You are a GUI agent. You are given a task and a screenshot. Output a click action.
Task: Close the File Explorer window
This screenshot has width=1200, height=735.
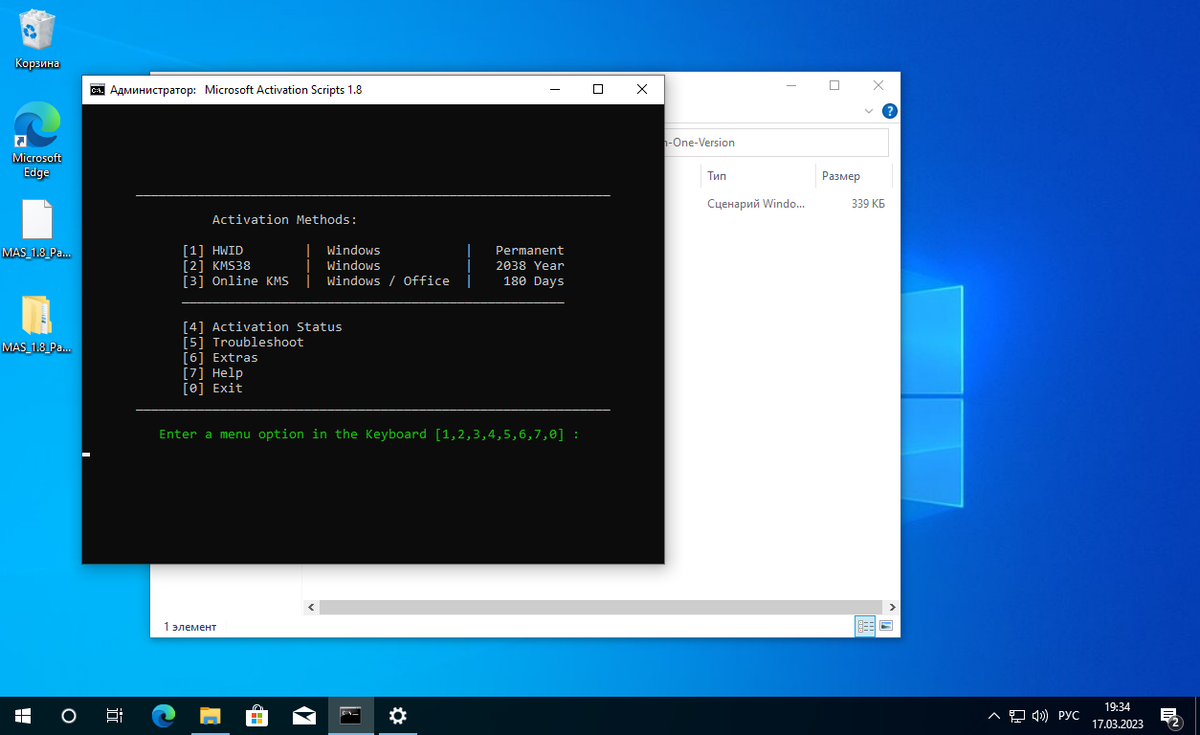pyautogui.click(x=878, y=85)
